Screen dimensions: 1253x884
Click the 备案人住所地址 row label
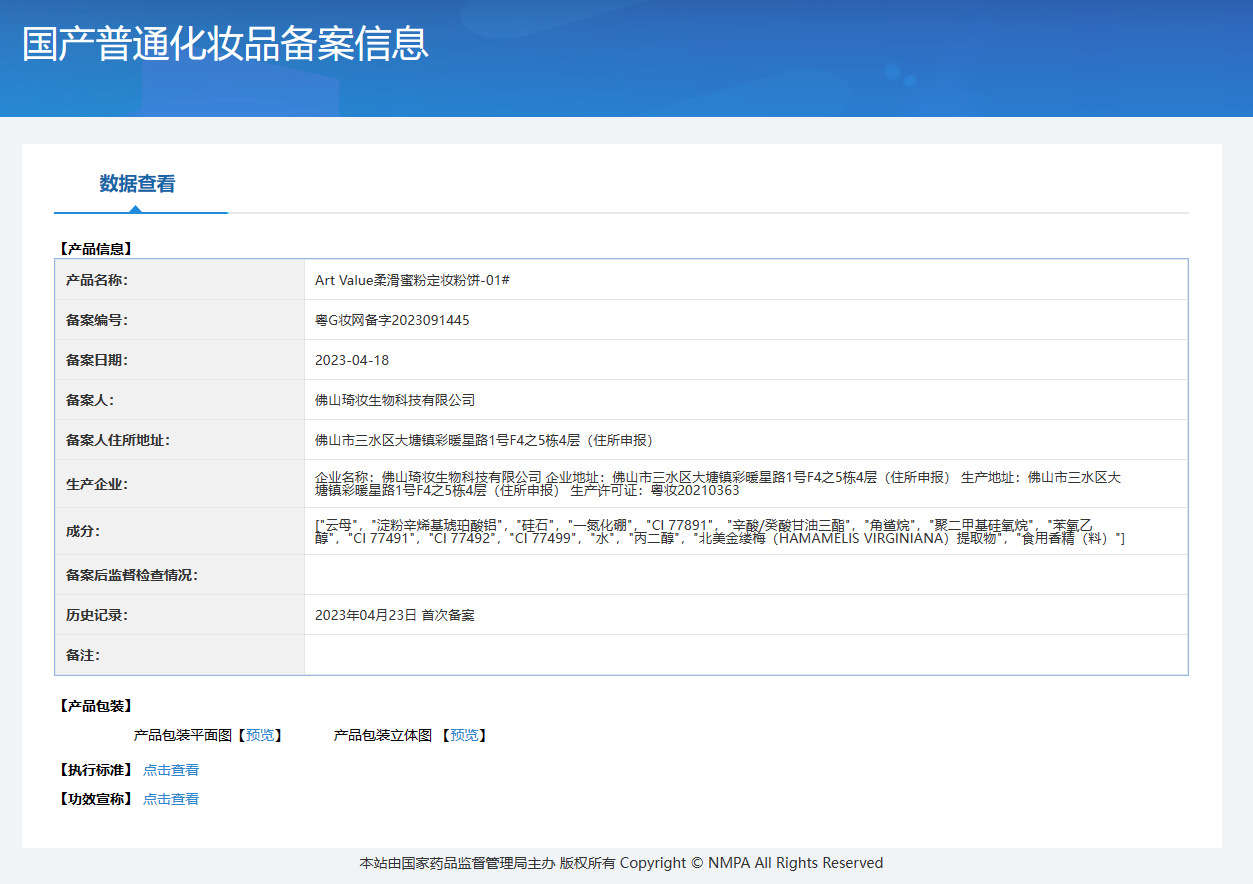(118, 440)
